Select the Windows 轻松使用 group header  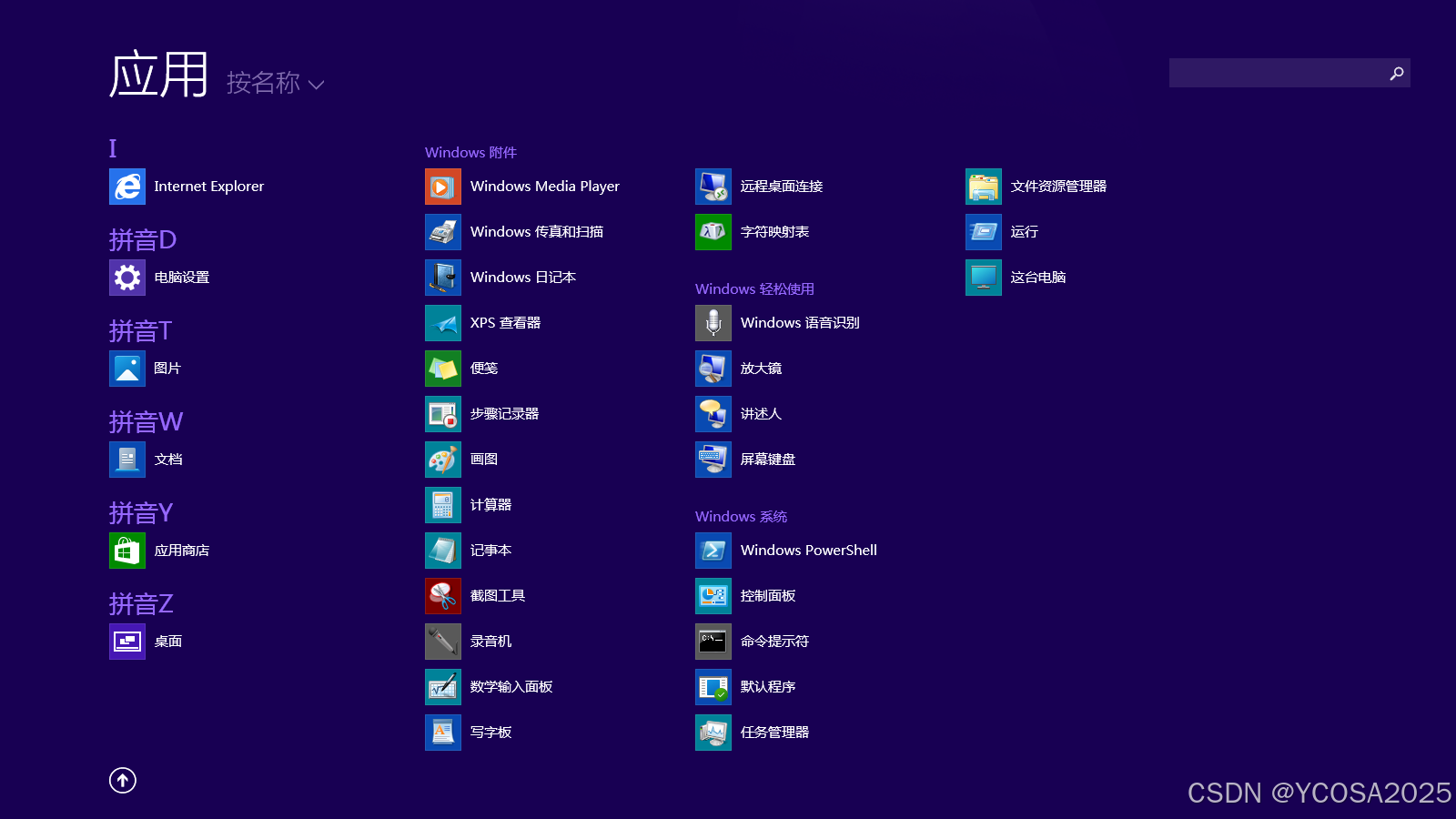click(x=754, y=288)
